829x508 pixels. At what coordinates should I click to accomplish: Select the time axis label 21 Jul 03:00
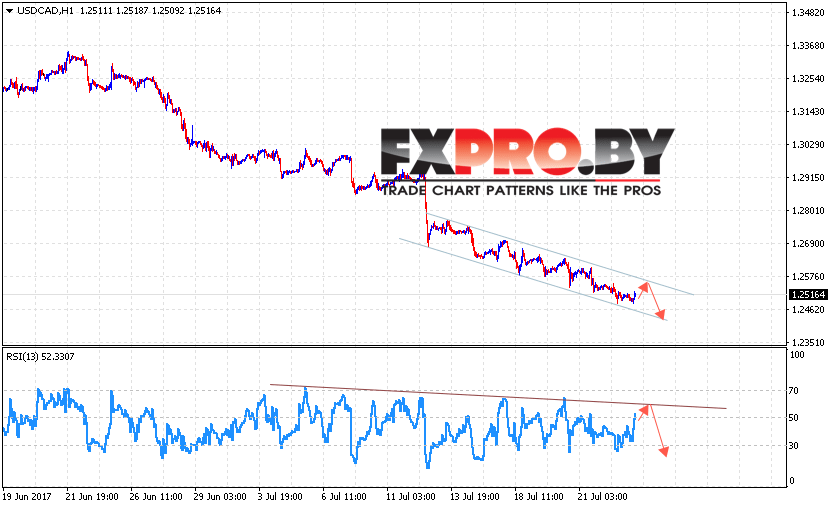[x=603, y=496]
